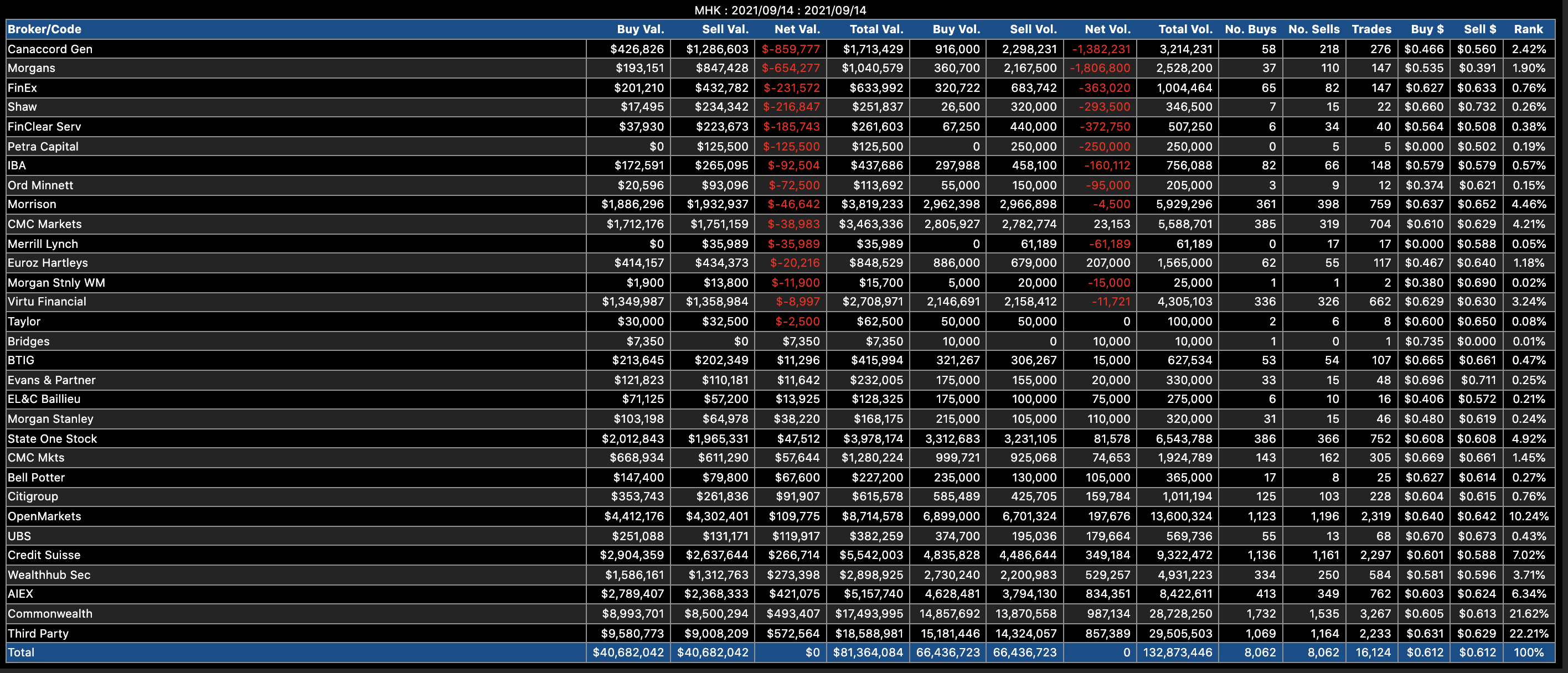Sort by Net Val. column header
The height and width of the screenshot is (673, 1568).
click(797, 29)
